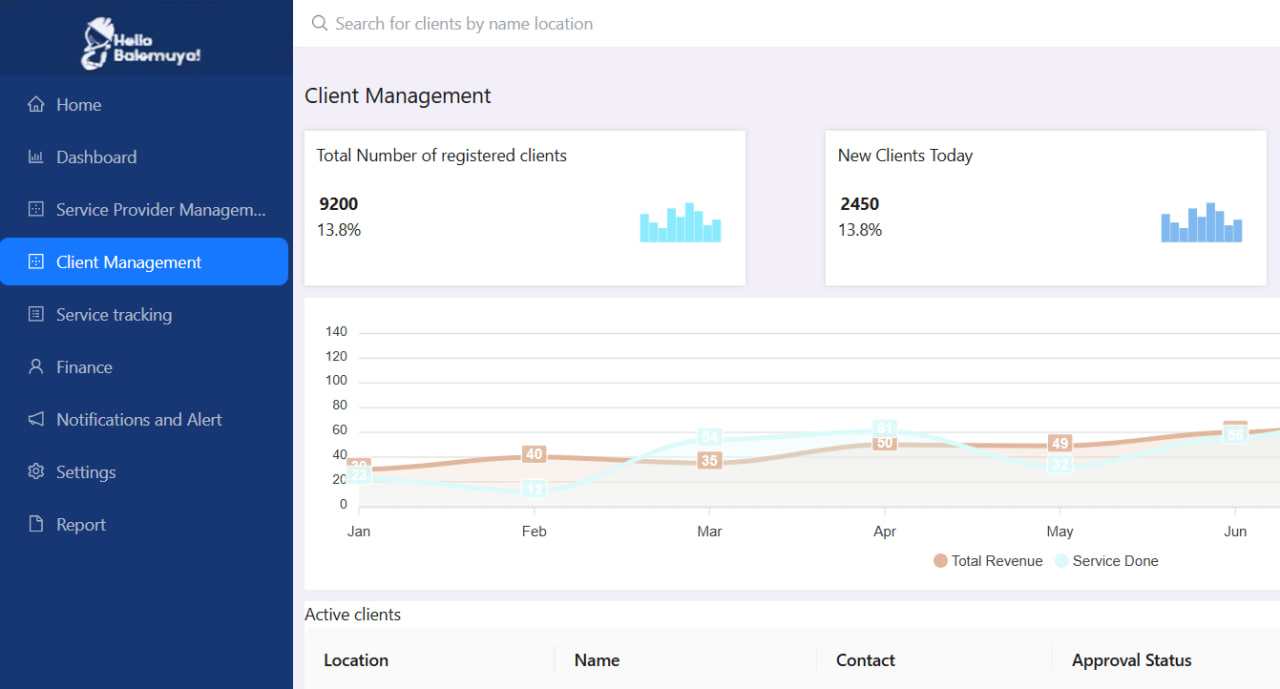Sort table by Location column header

point(356,660)
